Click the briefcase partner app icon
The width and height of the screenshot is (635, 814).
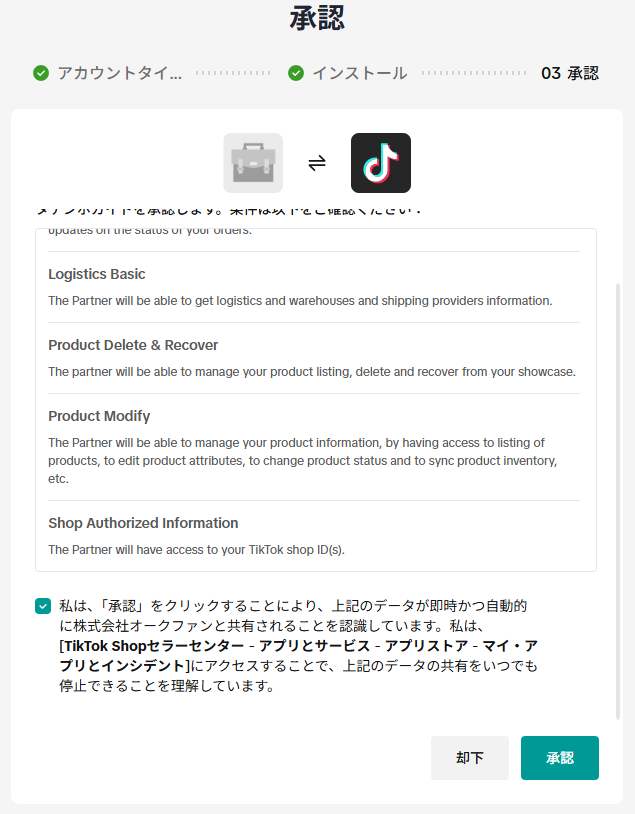click(x=253, y=163)
